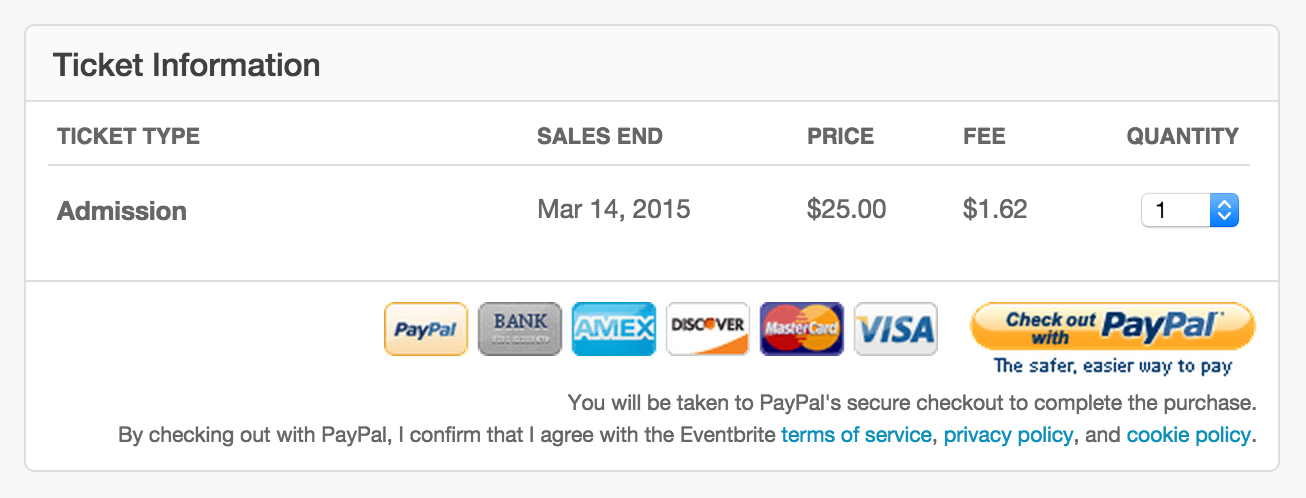This screenshot has height=498, width=1306.
Task: Click the QUANTITY column header
Action: [1183, 136]
